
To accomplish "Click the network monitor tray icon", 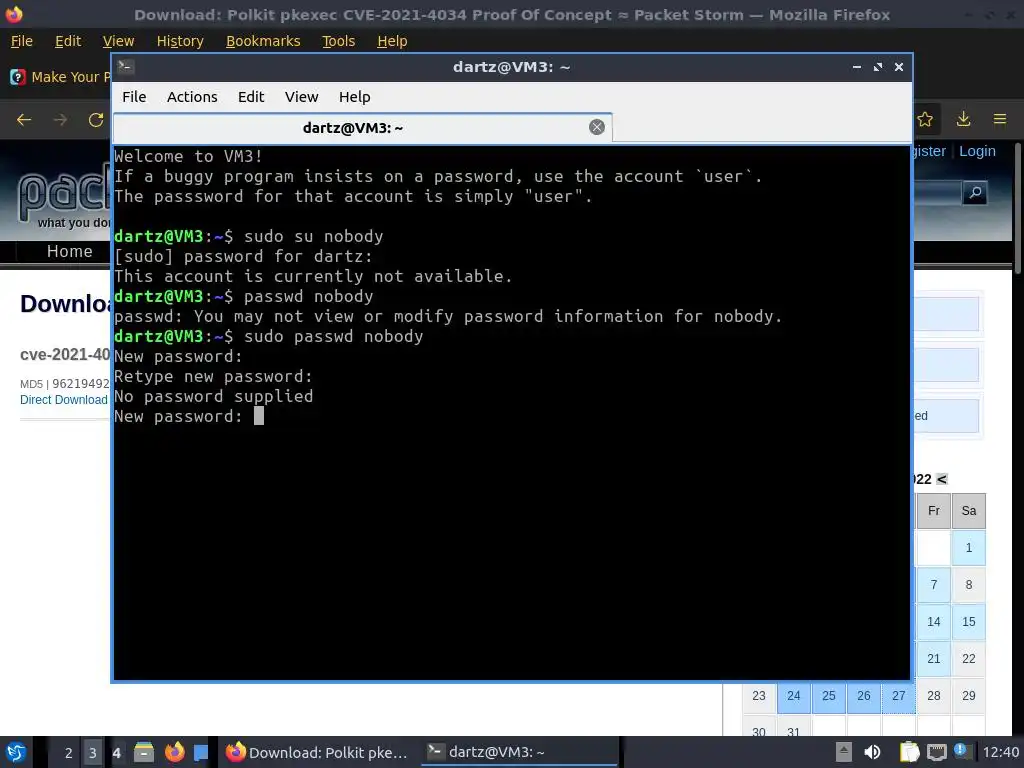I will pyautogui.click(x=936, y=752).
